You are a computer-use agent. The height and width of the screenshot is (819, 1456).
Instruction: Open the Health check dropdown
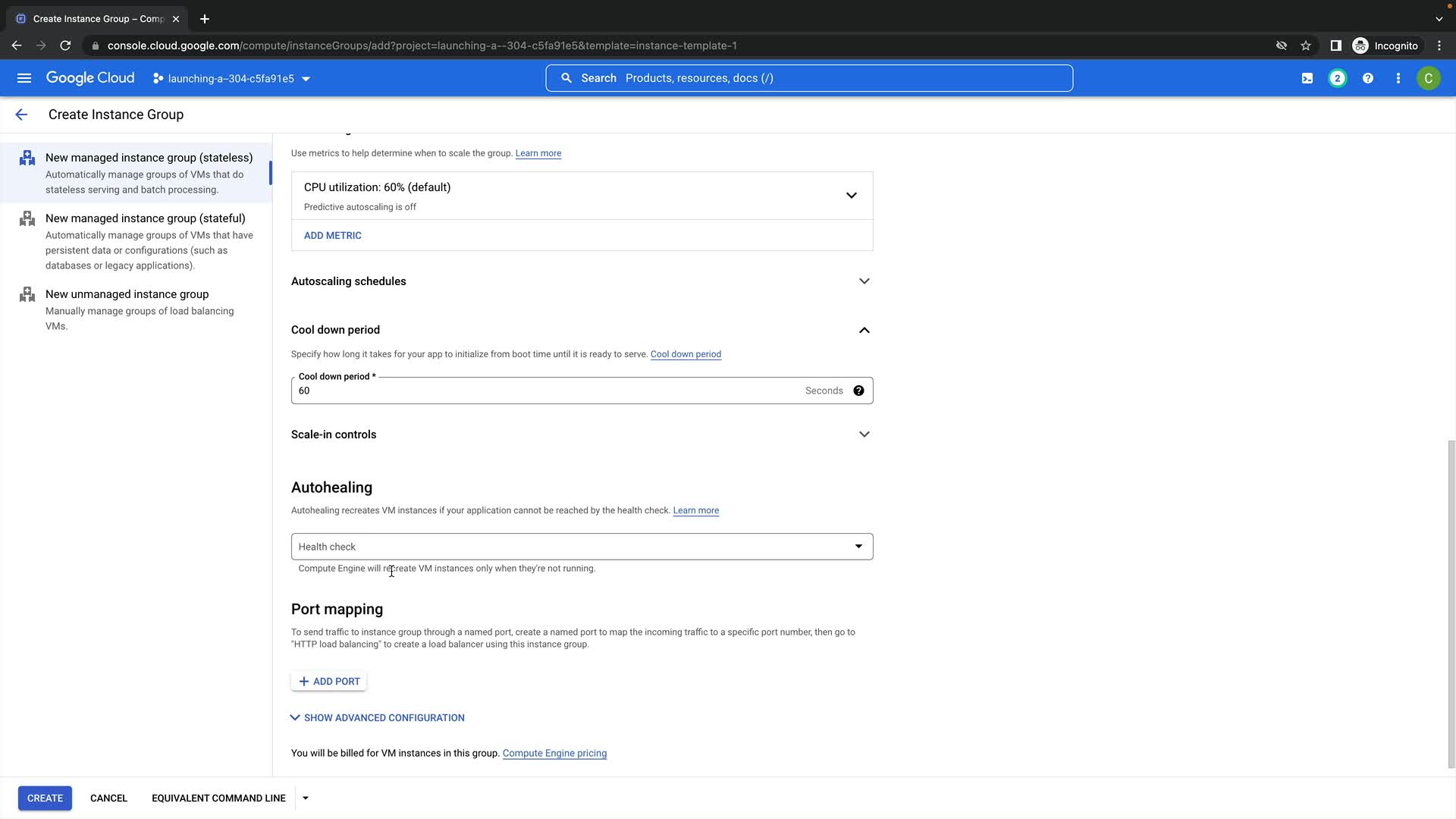point(582,547)
